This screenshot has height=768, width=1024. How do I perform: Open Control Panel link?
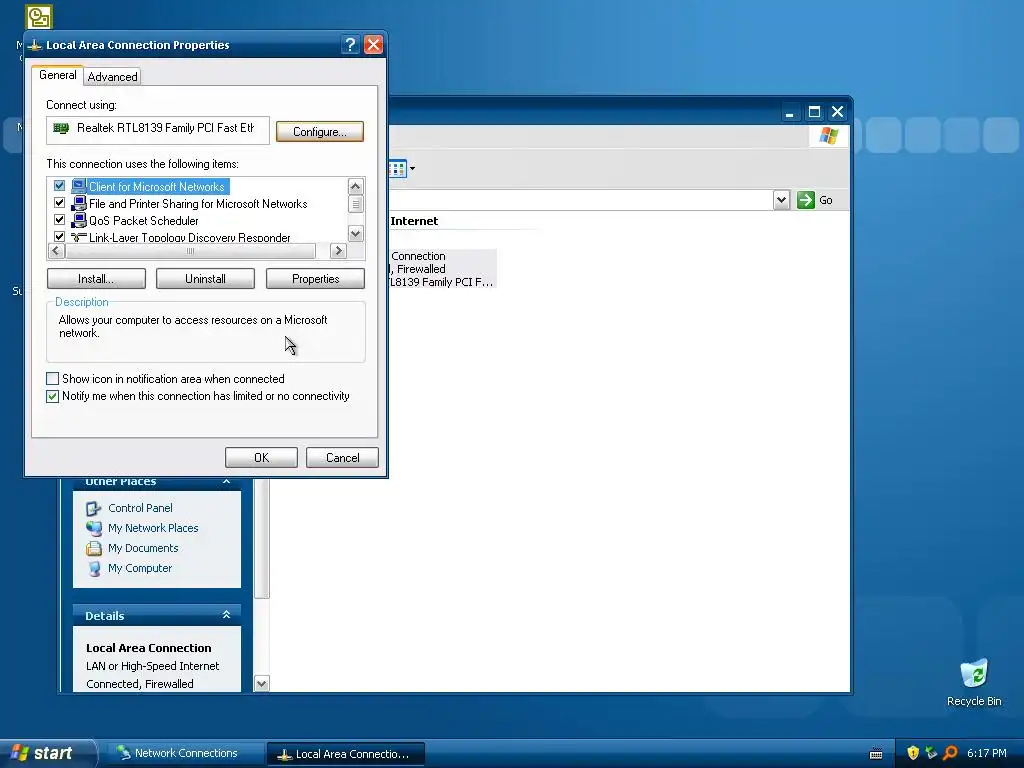click(140, 508)
